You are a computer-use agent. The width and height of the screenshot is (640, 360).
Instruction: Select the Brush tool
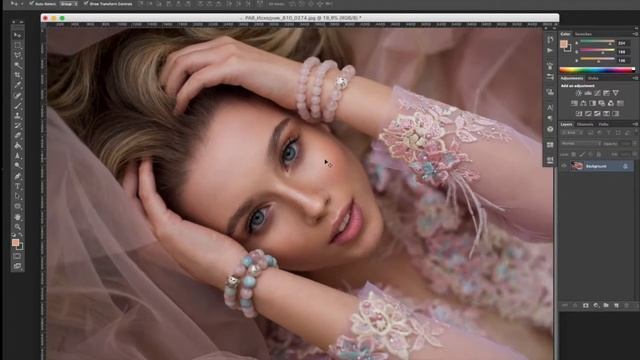17,106
